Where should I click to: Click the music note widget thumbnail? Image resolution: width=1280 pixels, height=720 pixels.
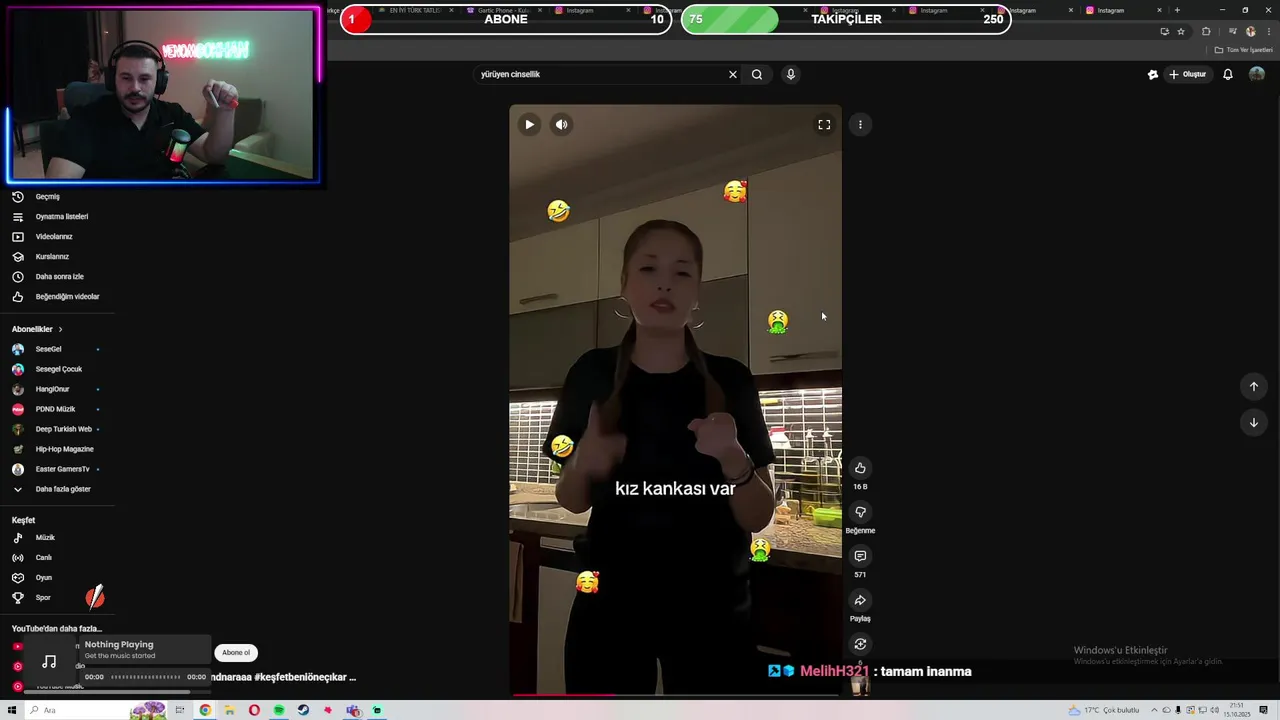pyautogui.click(x=49, y=662)
